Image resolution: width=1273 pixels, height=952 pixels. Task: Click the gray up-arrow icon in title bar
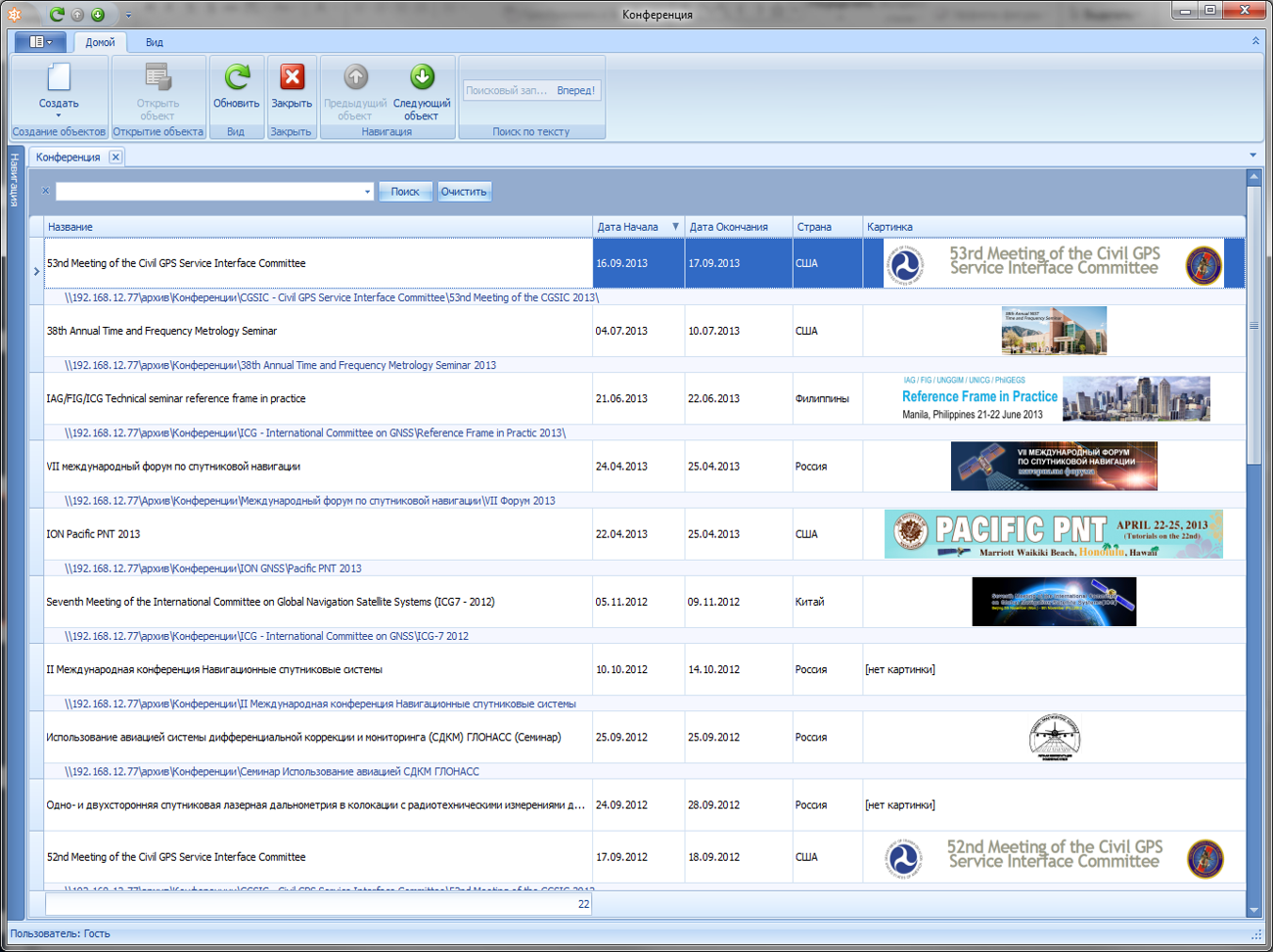(77, 15)
